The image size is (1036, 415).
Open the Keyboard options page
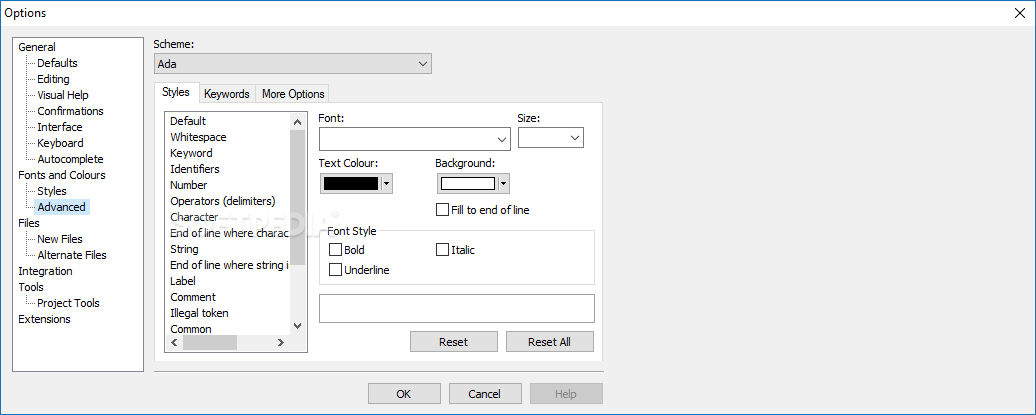[x=60, y=143]
